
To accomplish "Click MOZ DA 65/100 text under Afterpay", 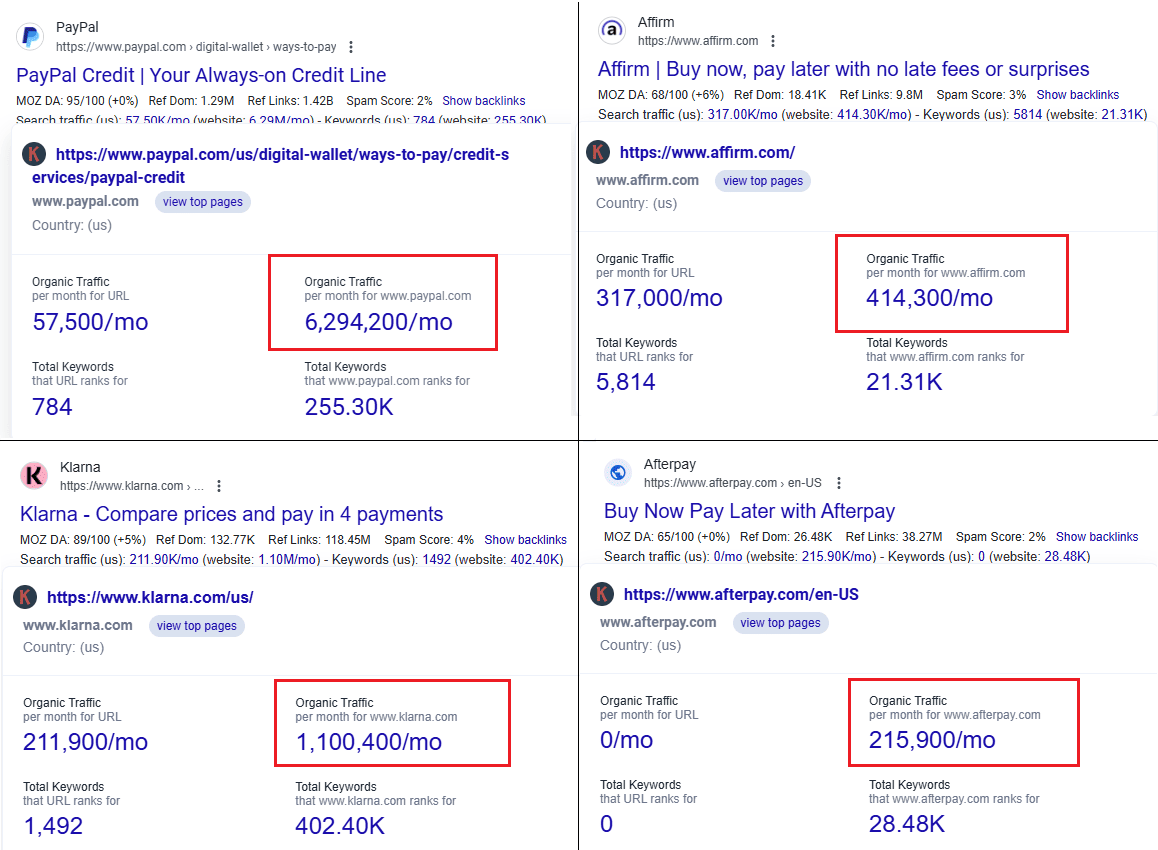I will pyautogui.click(x=667, y=537).
